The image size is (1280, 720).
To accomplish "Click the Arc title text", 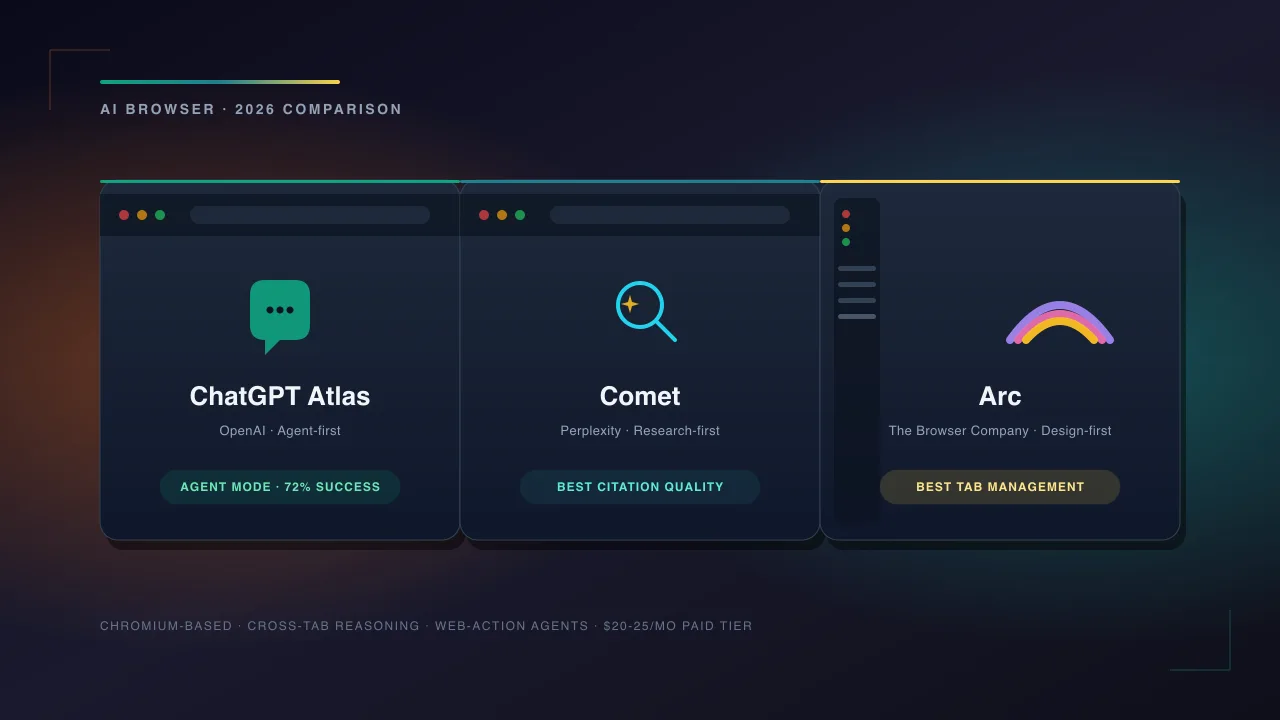I will pyautogui.click(x=1000, y=396).
